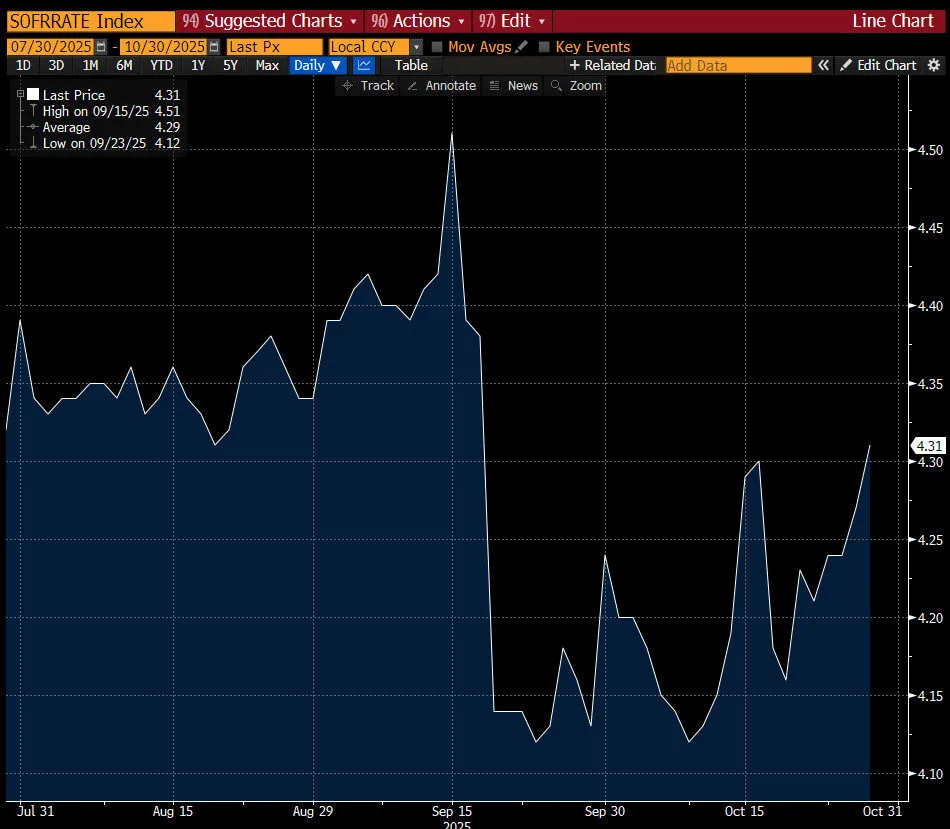
Task: Click the line chart view icon
Action: [364, 65]
